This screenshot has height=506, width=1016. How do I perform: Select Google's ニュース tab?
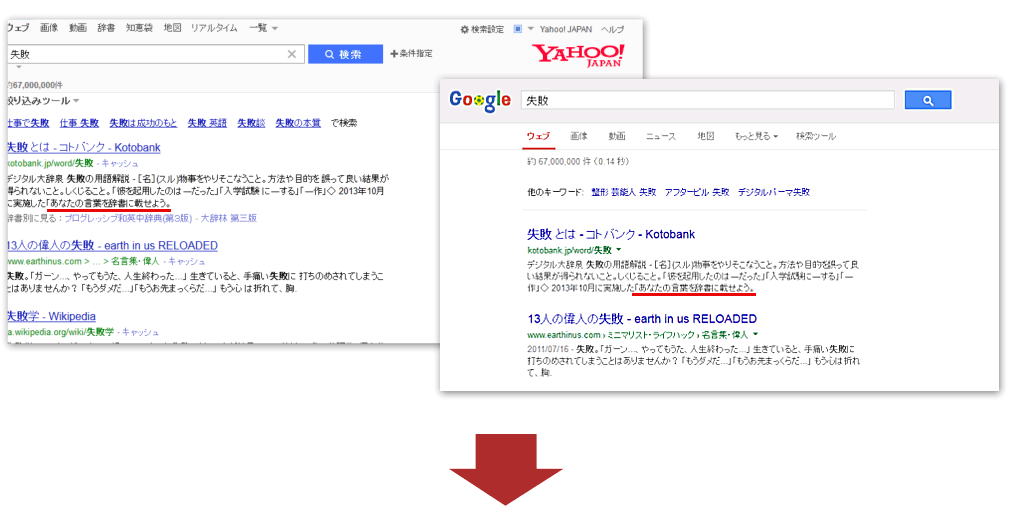click(x=661, y=136)
